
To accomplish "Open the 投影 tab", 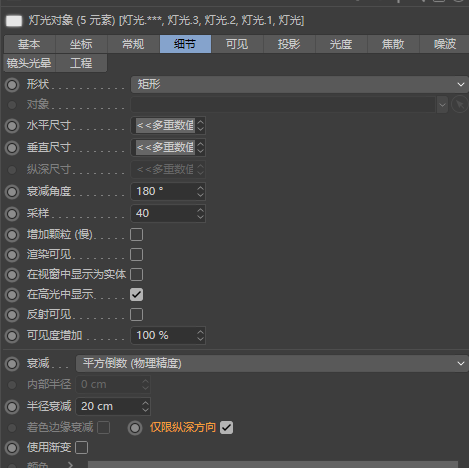I will pos(289,44).
